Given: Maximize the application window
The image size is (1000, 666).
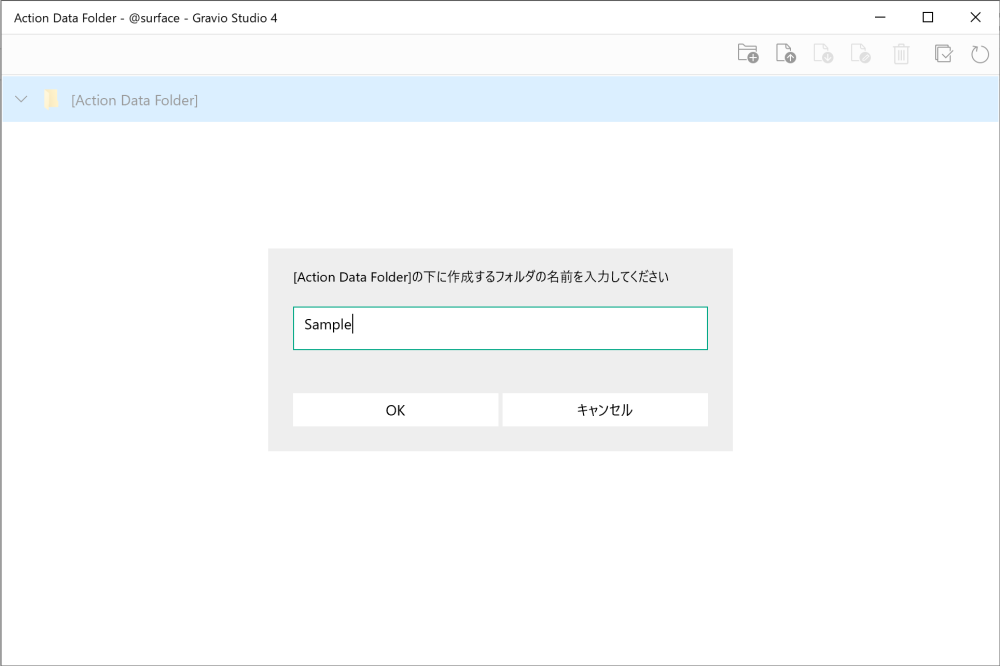Looking at the screenshot, I should [x=928, y=17].
